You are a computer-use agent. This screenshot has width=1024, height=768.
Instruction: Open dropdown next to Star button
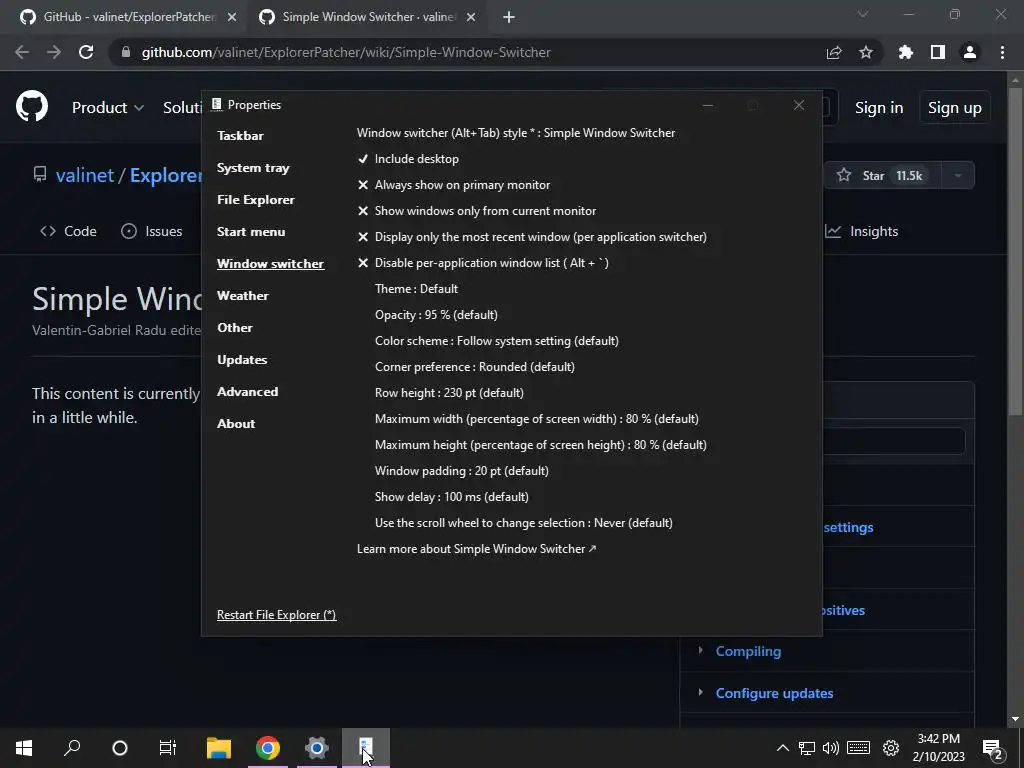958,176
